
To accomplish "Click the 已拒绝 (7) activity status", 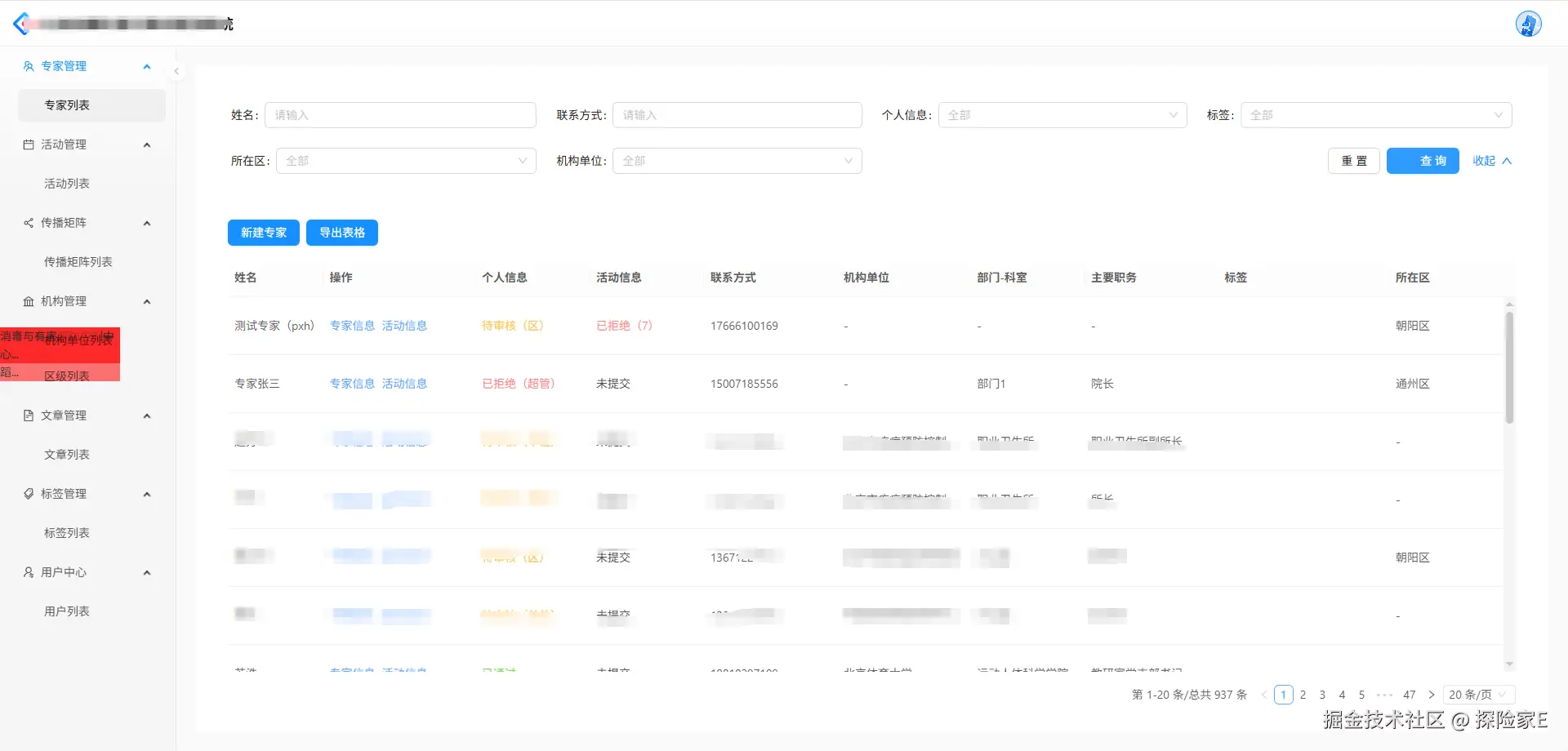I will click(625, 326).
